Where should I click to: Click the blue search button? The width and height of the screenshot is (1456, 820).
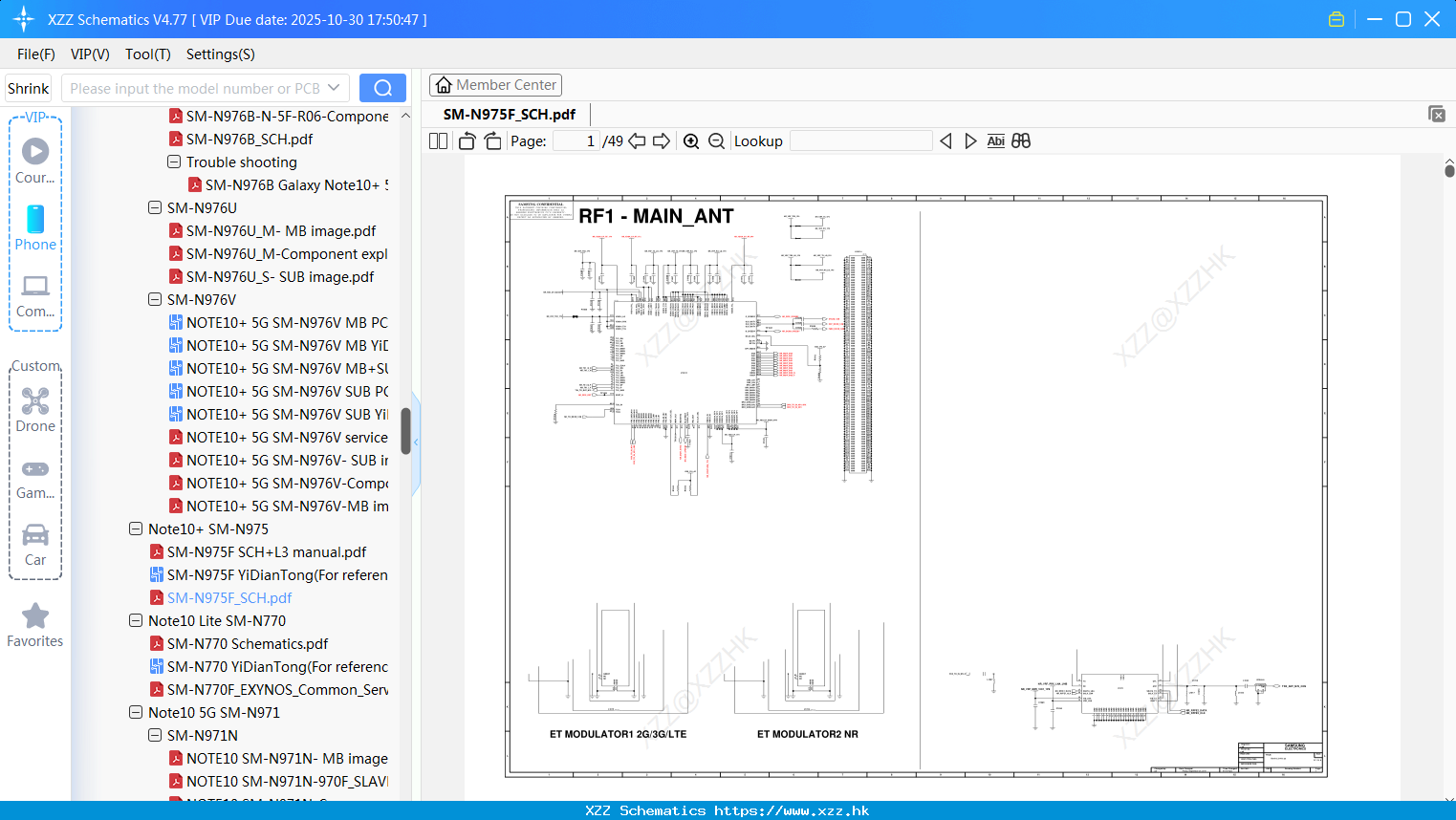click(382, 88)
